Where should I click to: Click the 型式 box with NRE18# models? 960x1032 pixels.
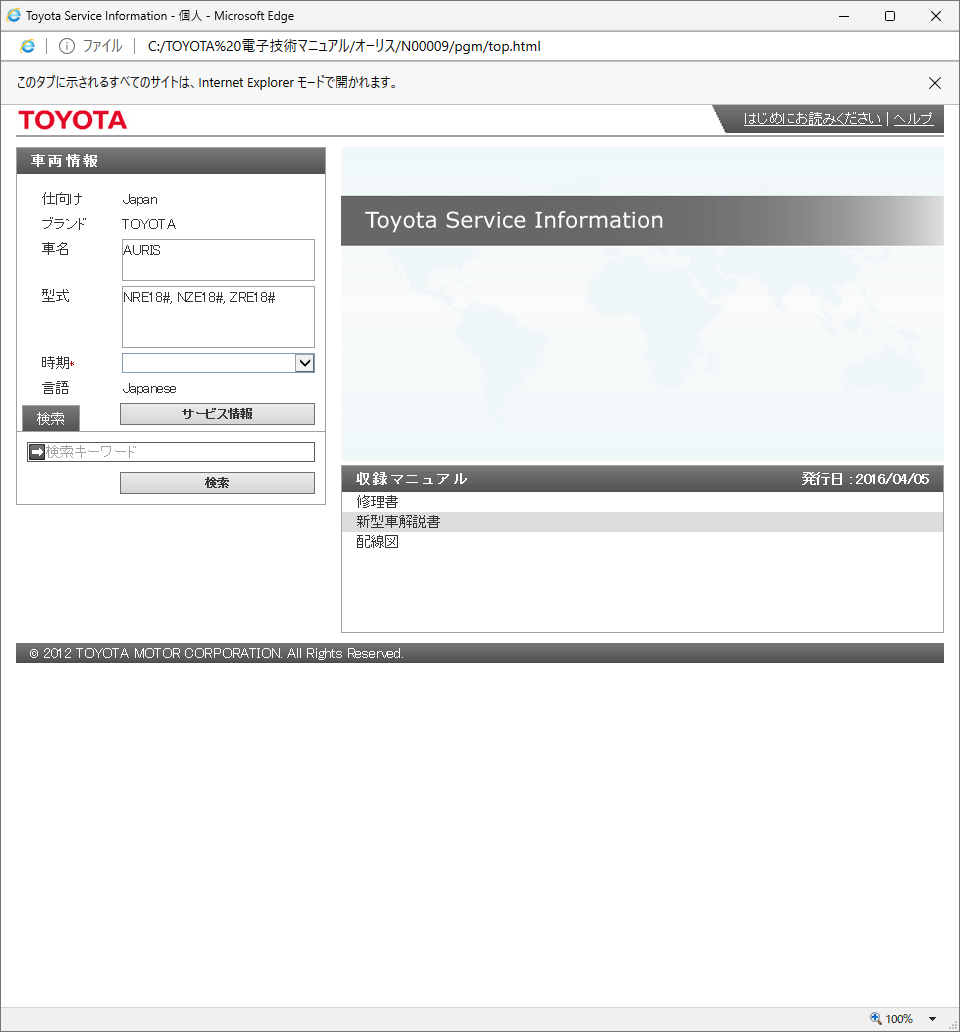(218, 317)
